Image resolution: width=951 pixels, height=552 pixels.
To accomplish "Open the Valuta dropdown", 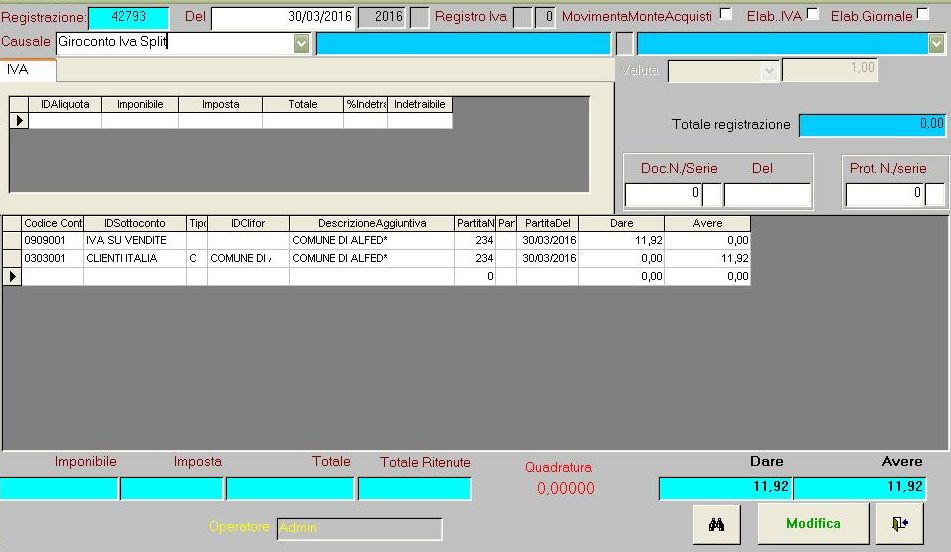I will coord(769,72).
